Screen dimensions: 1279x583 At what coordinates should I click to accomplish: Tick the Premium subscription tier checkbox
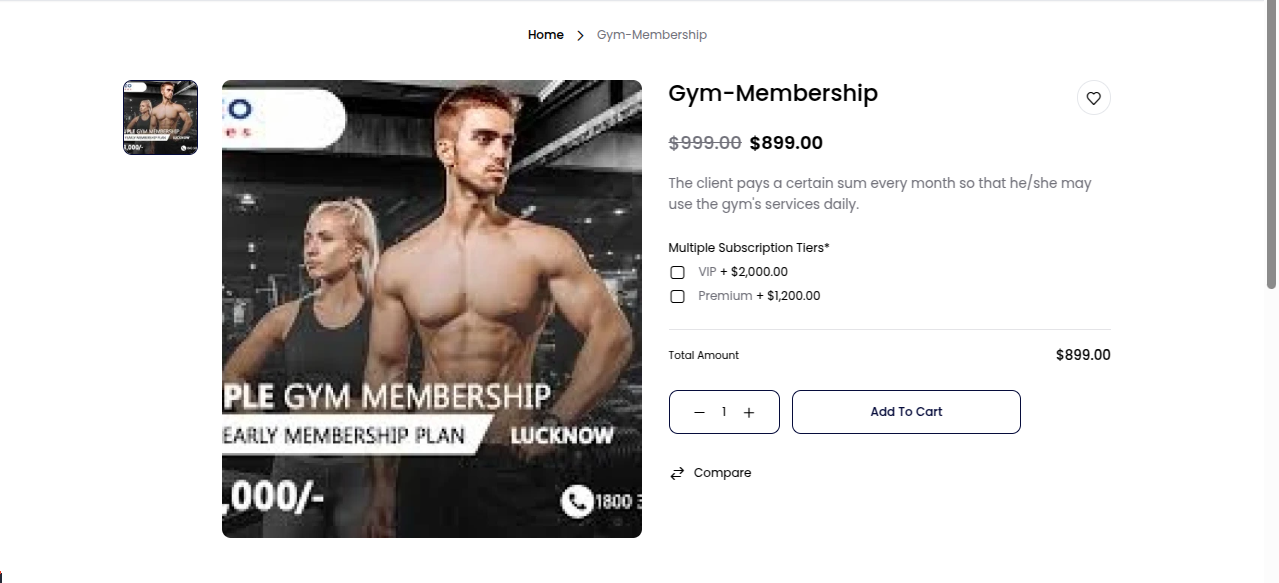click(677, 296)
